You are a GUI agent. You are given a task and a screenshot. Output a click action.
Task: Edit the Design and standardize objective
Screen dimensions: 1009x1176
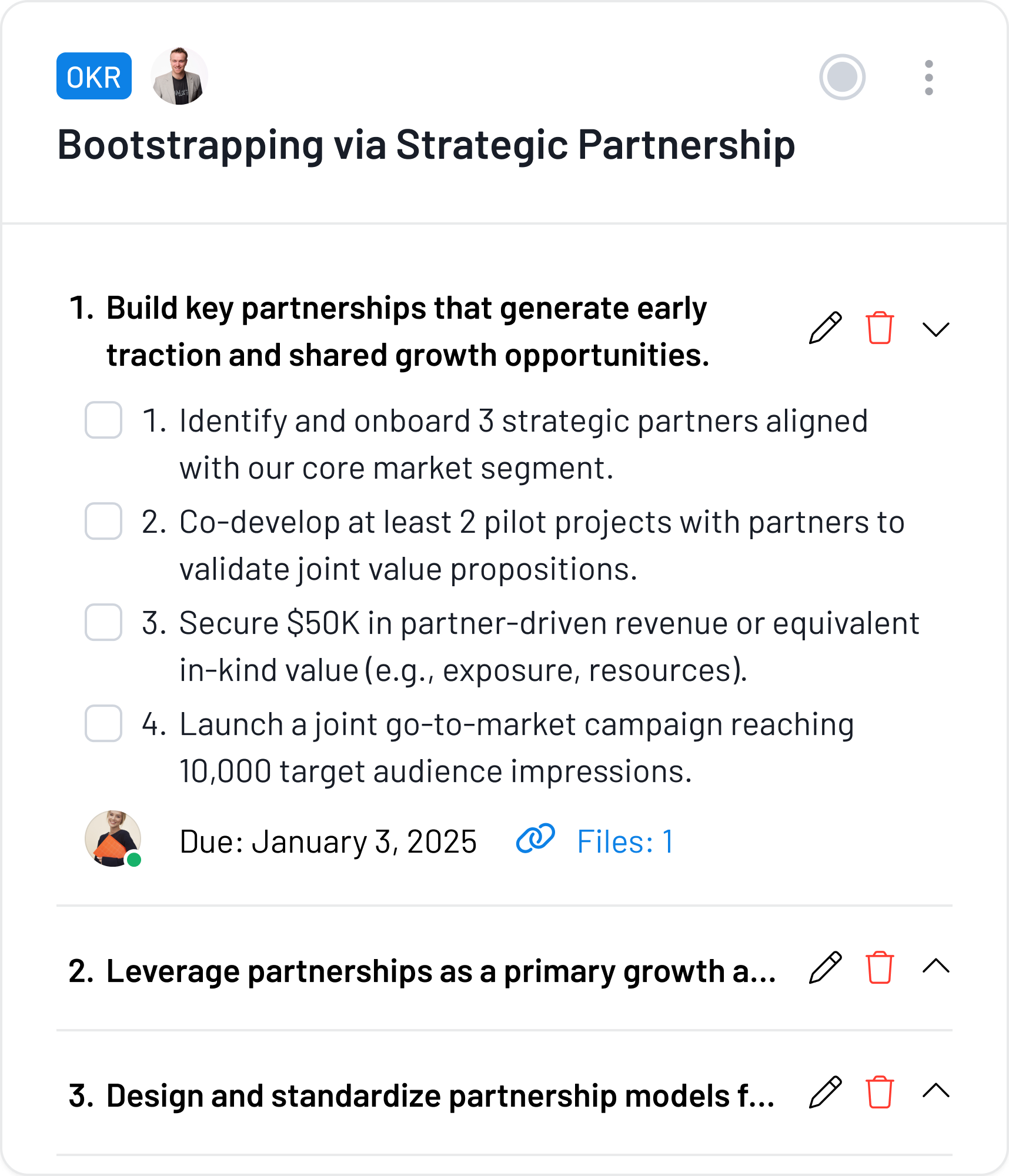(x=825, y=1093)
